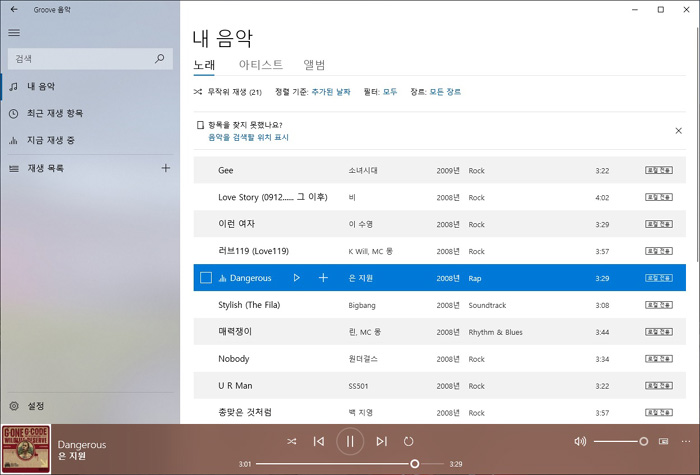Switch to the 앨범 tab
700x475 pixels.
pyautogui.click(x=314, y=65)
